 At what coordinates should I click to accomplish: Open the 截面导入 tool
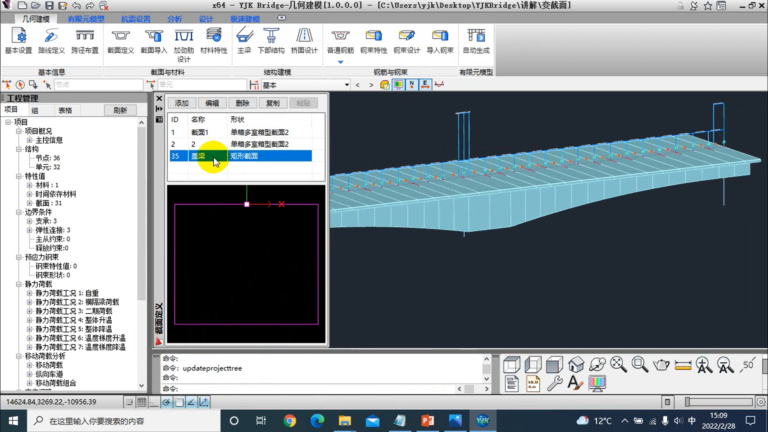coord(154,41)
